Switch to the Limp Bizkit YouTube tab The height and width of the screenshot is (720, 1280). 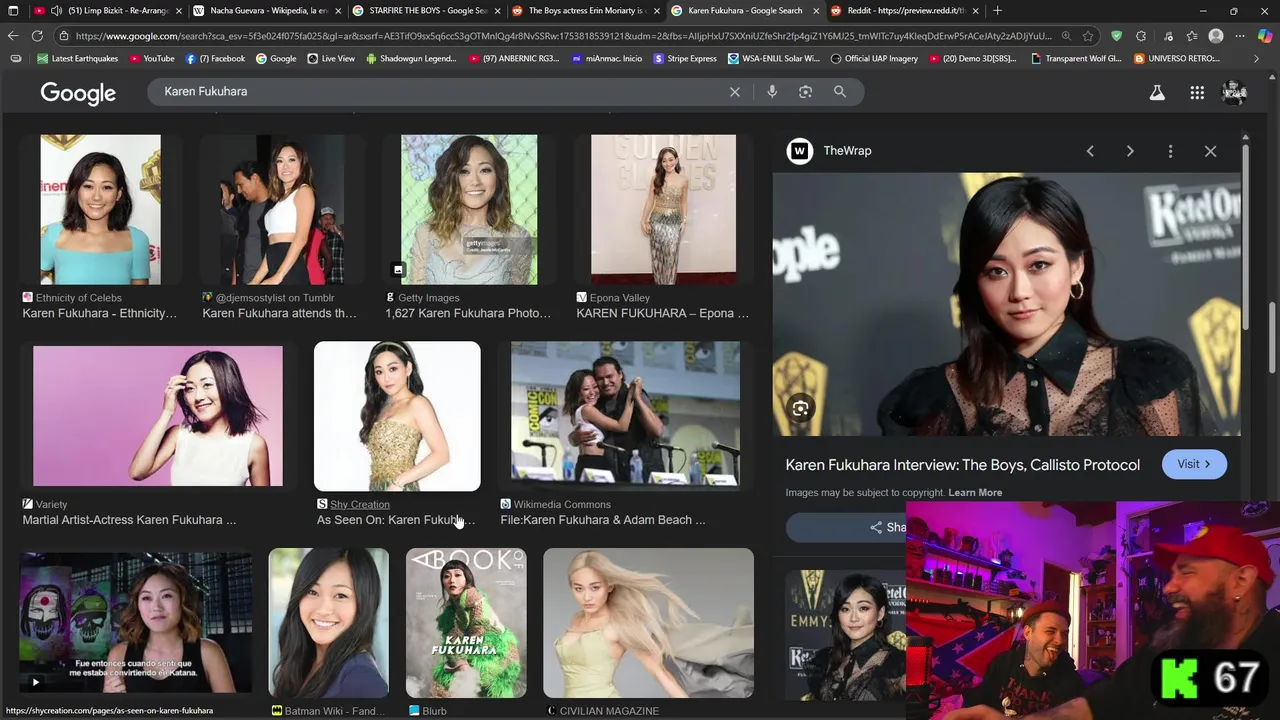[x=107, y=11]
